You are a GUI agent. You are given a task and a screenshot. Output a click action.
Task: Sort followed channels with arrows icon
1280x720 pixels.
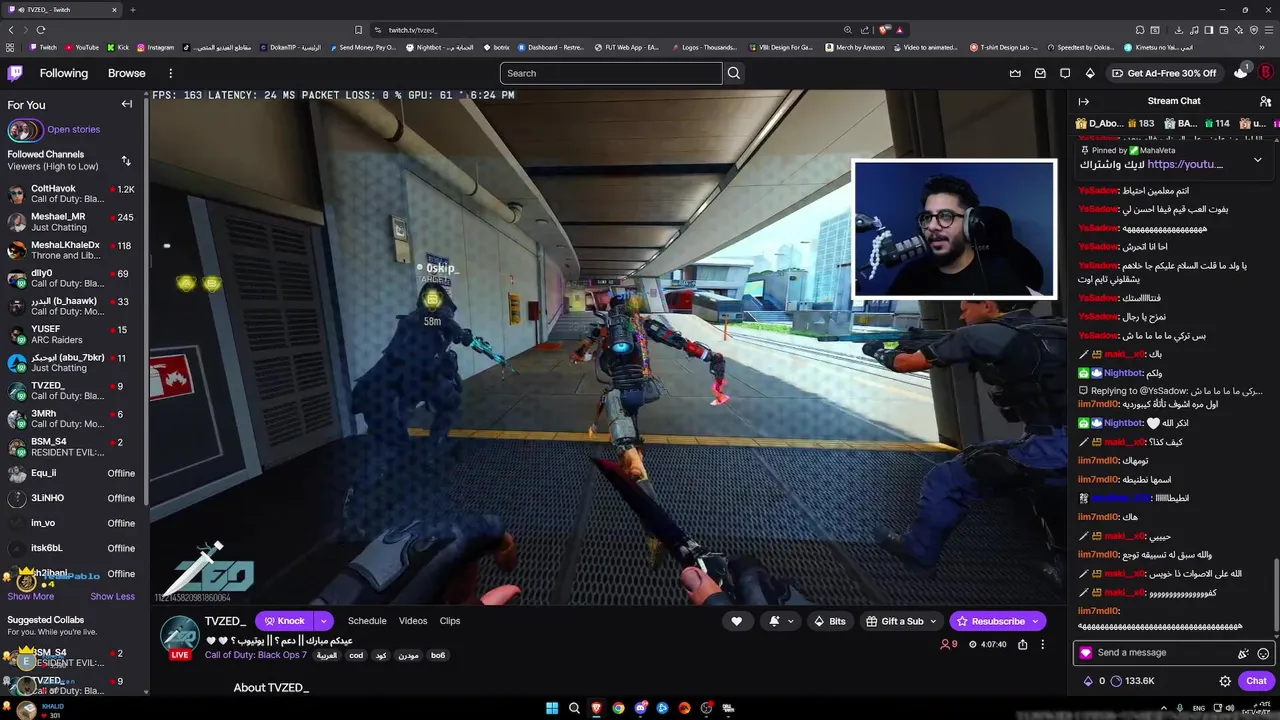coord(126,160)
